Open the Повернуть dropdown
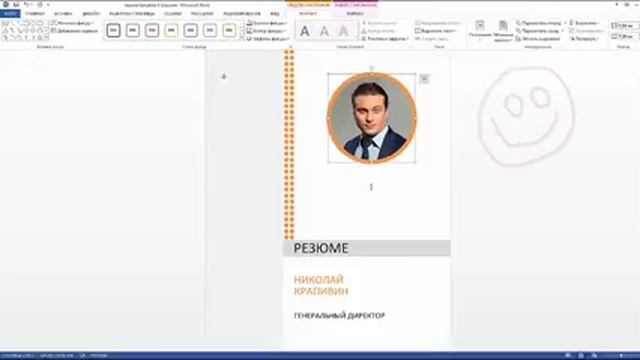This screenshot has width=640, height=360. pos(584,39)
